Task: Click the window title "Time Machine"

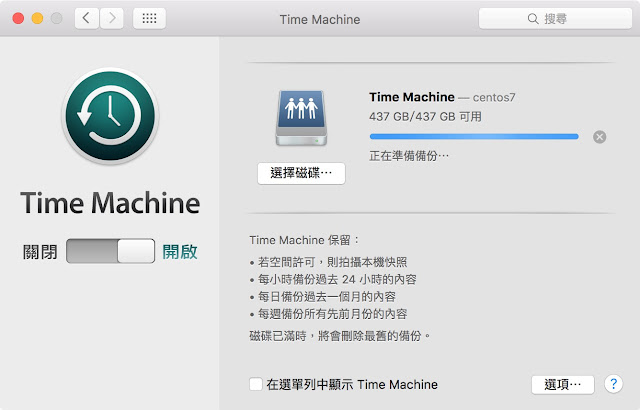Action: 320,19
